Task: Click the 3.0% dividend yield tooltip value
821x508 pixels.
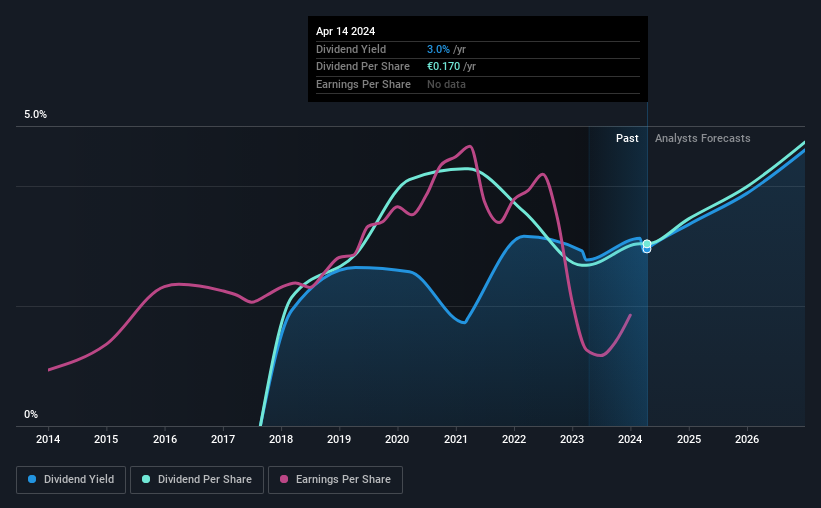Action: point(438,49)
